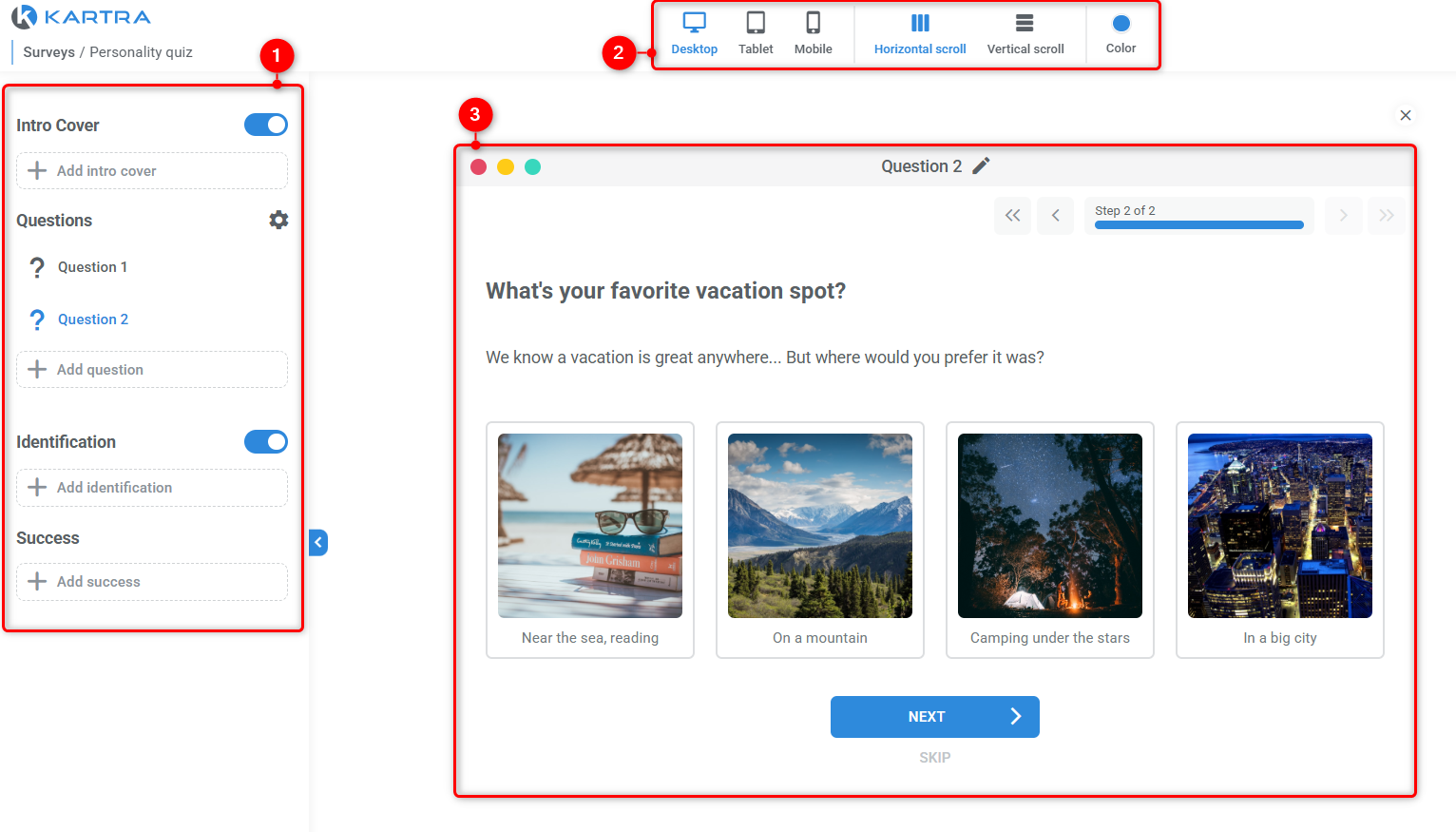The height and width of the screenshot is (832, 1456).
Task: Click the NEXT button
Action: click(x=934, y=716)
